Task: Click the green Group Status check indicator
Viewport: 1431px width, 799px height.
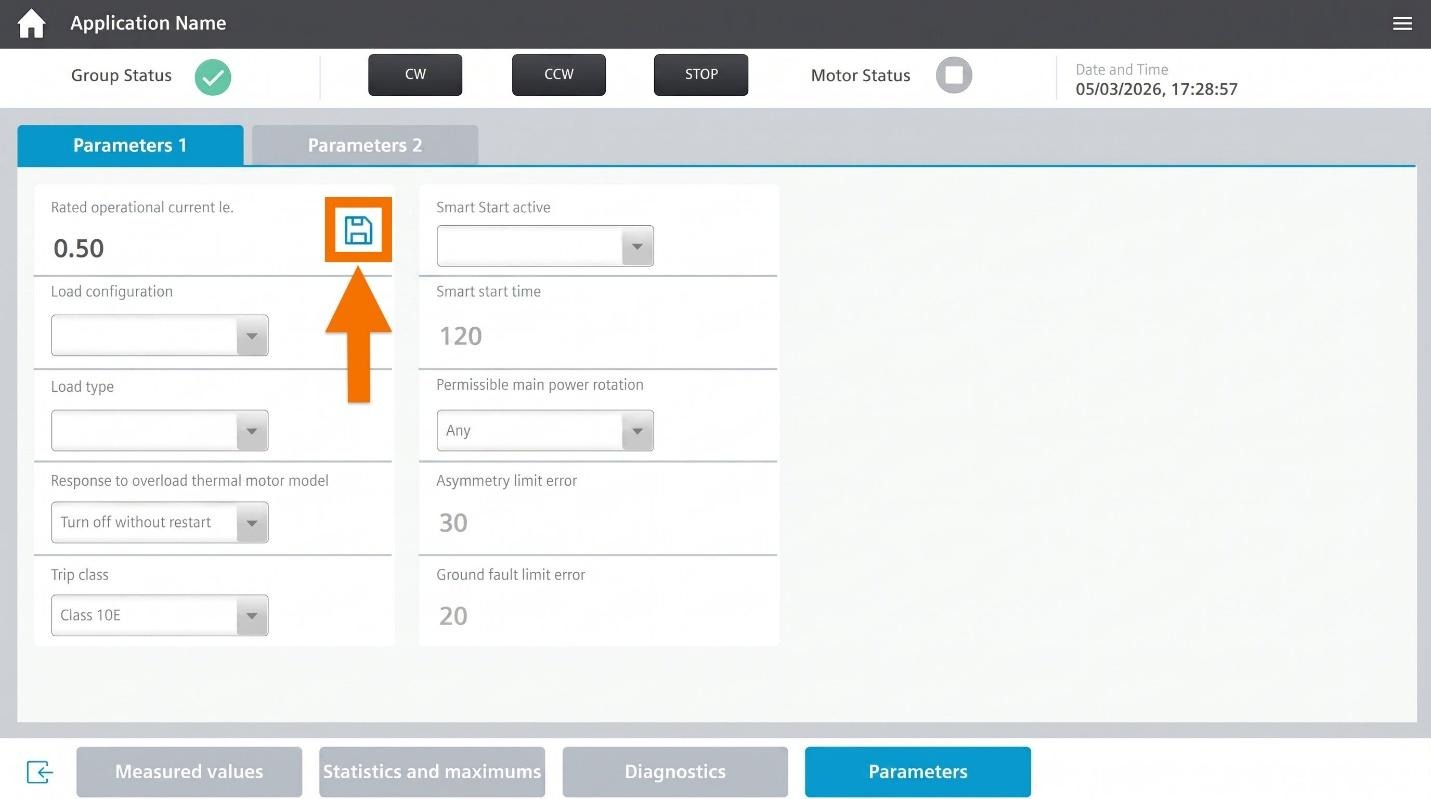Action: pos(212,76)
